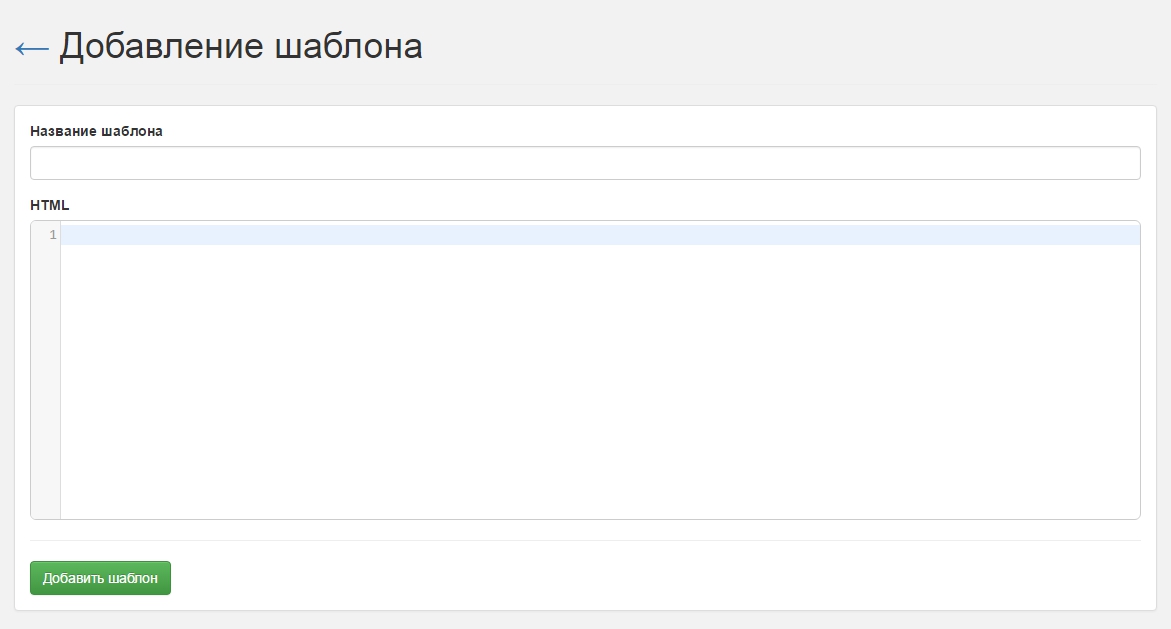
Task: Click the Добавление шаблона page heading
Action: click(240, 47)
